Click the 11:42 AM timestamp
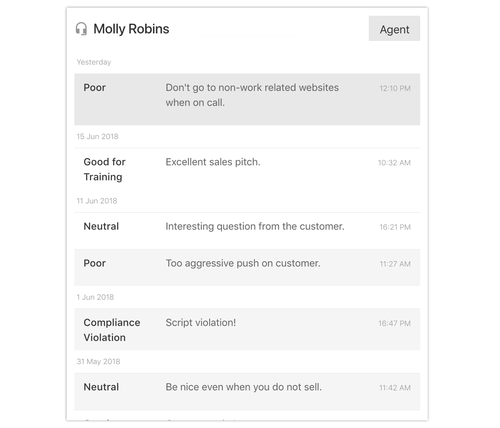The width and height of the screenshot is (500, 428). coord(395,388)
